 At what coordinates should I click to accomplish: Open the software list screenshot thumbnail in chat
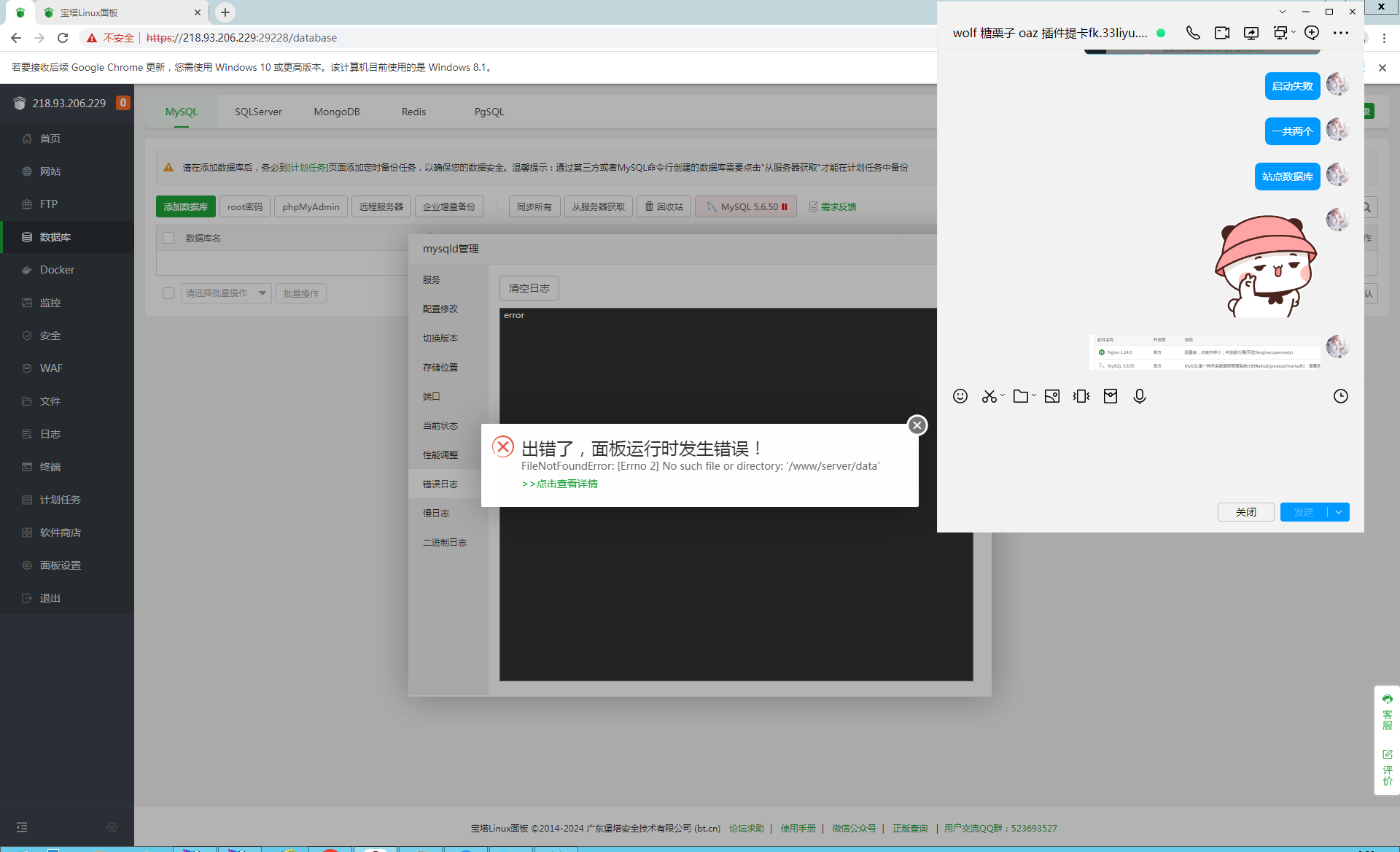tap(1205, 353)
